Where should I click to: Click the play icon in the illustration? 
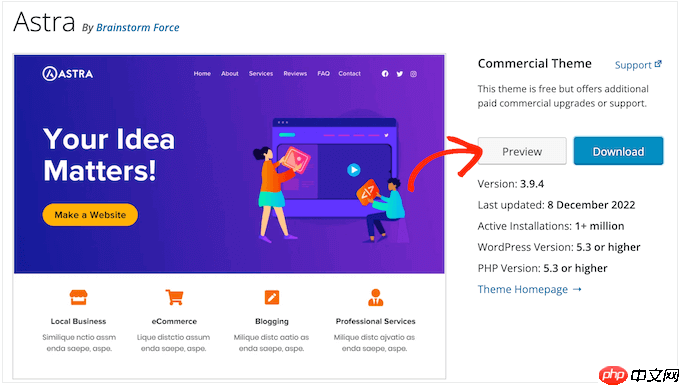[x=354, y=170]
